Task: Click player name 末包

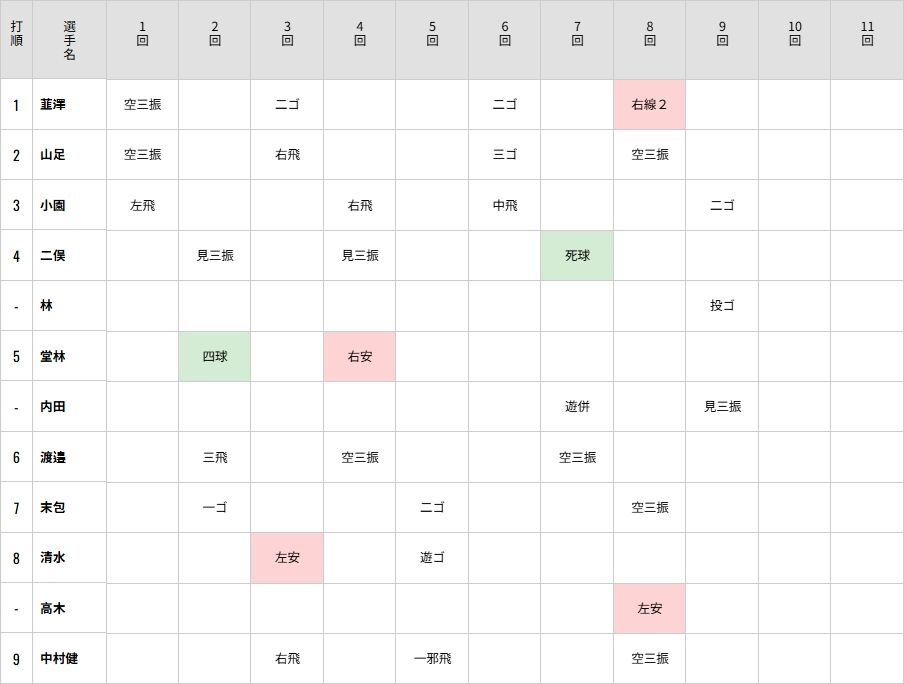Action: click(53, 508)
